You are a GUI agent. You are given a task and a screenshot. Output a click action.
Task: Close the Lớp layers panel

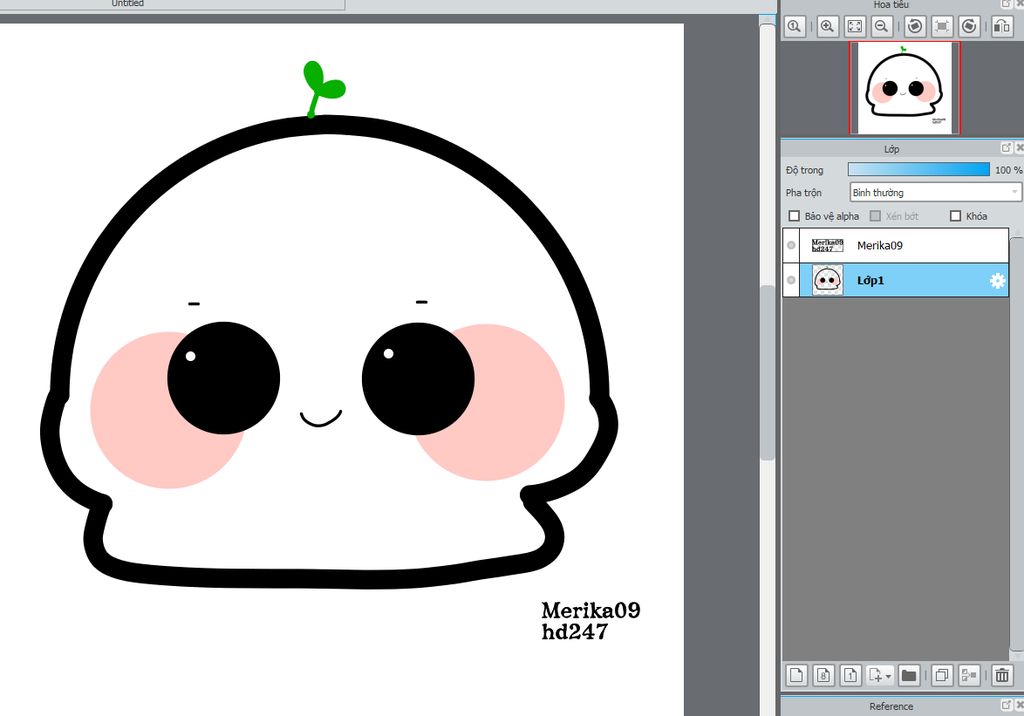(x=1019, y=148)
